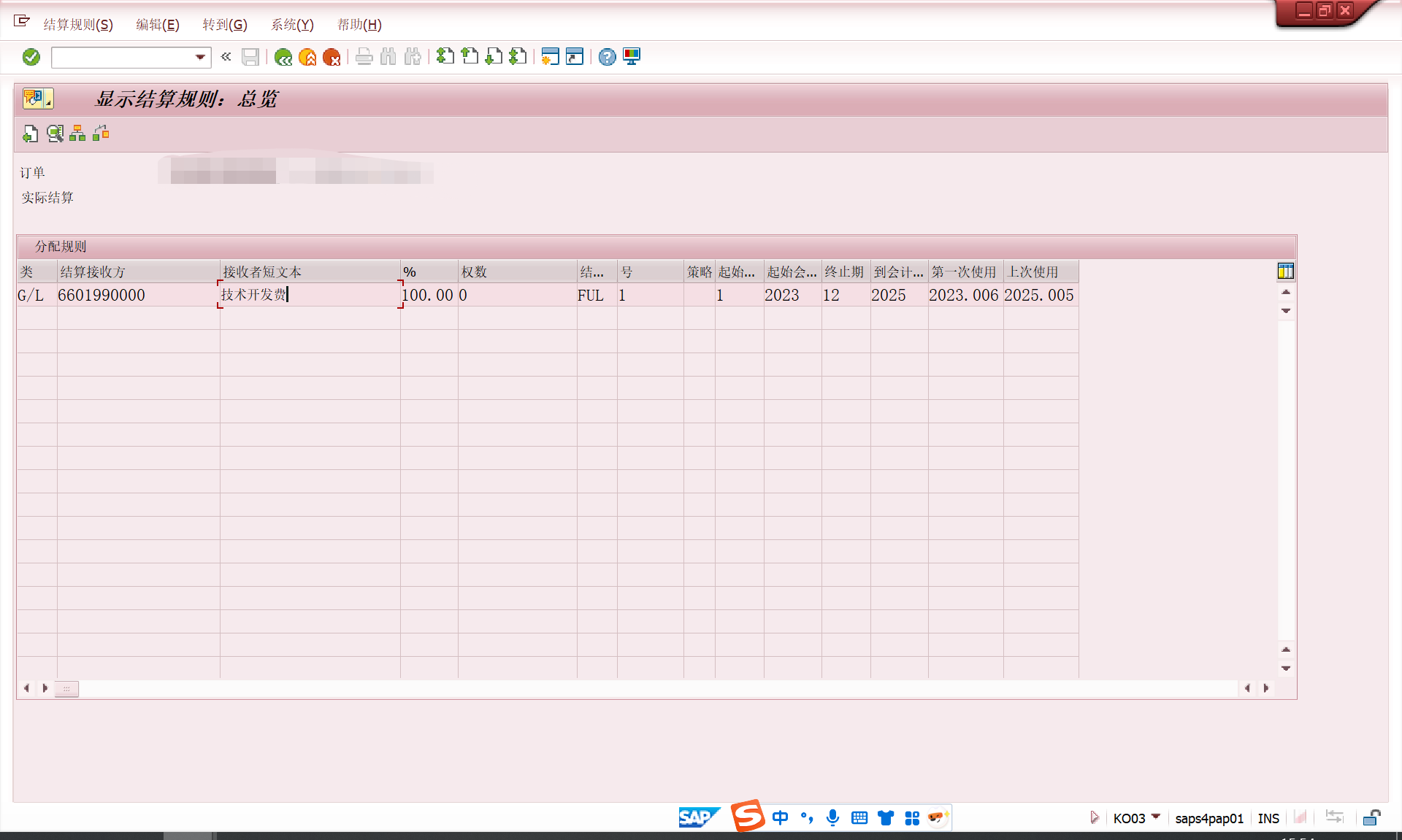The width and height of the screenshot is (1402, 840).
Task: Click horizontal scroll right arrow of the fixed columns area
Action: tap(45, 687)
